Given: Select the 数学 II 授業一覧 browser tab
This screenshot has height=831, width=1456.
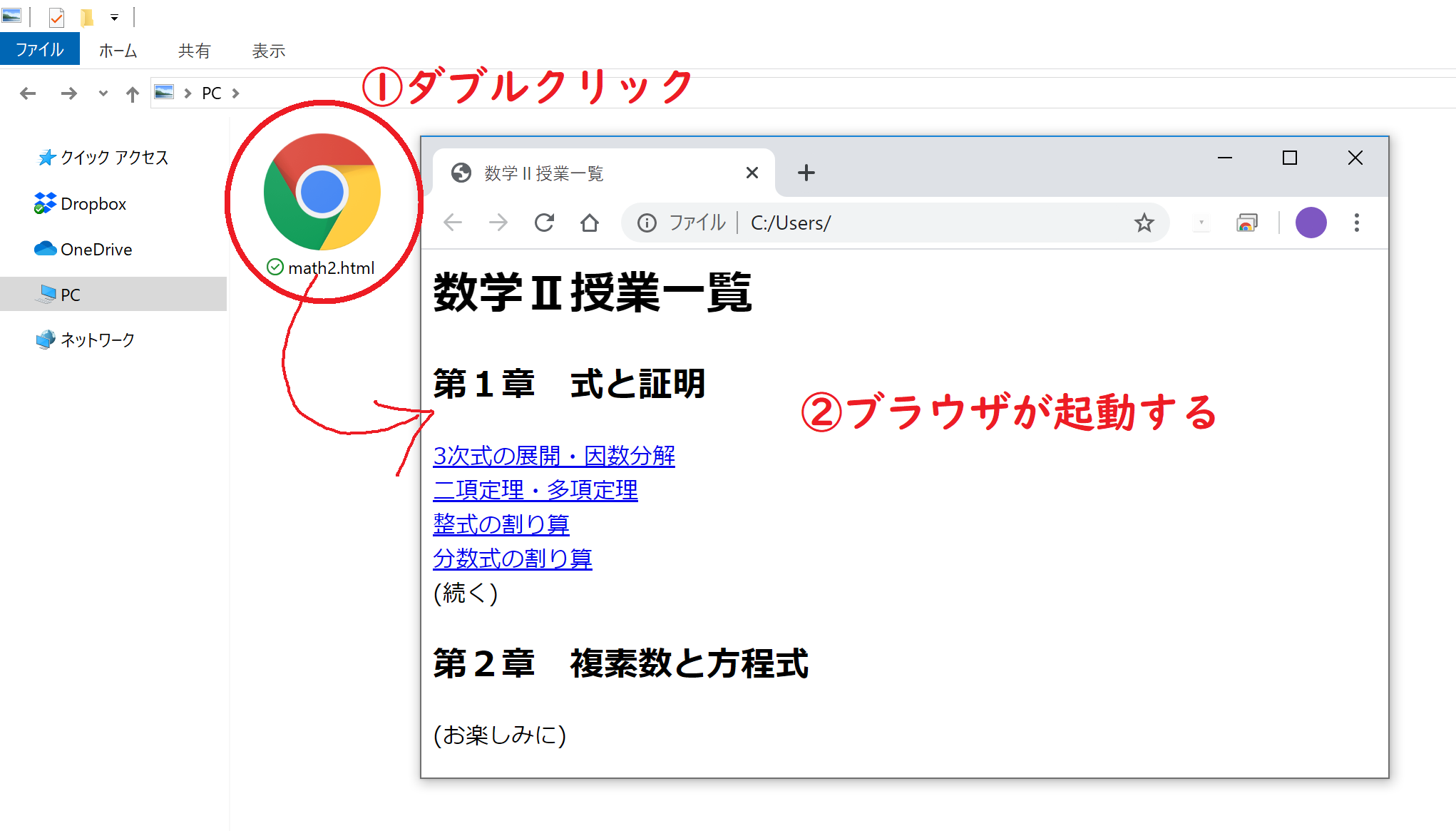Looking at the screenshot, I should pos(604,173).
